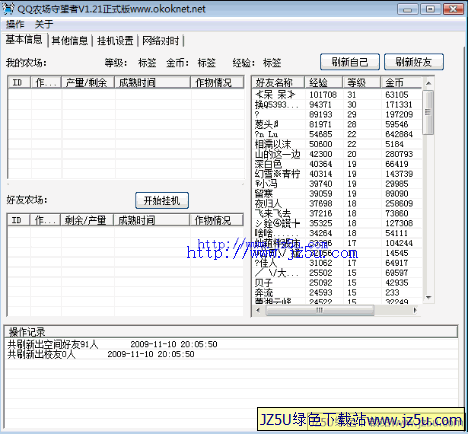Maximize the QQ农场守望者 window

click(x=430, y=9)
